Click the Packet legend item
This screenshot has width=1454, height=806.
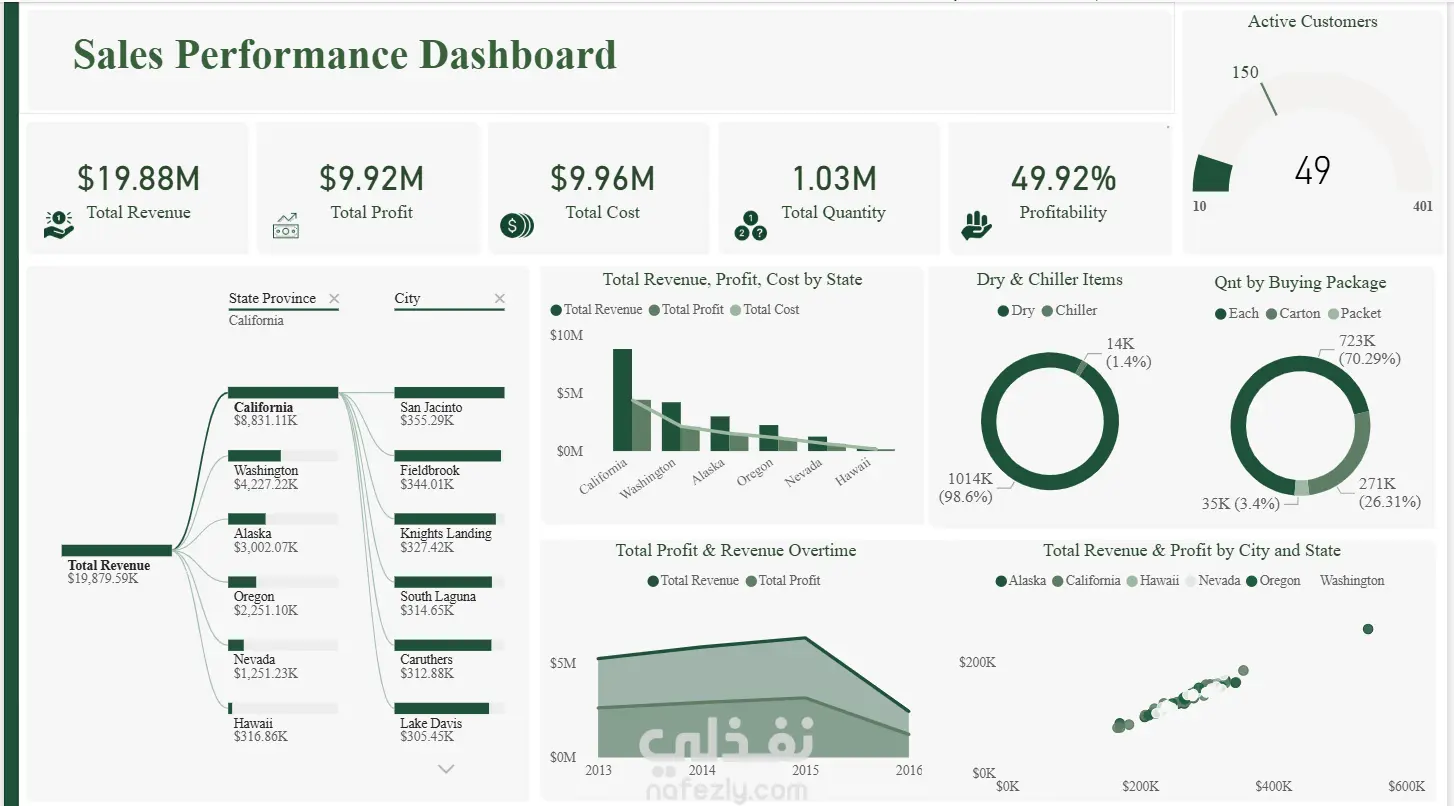pyautogui.click(x=1354, y=314)
